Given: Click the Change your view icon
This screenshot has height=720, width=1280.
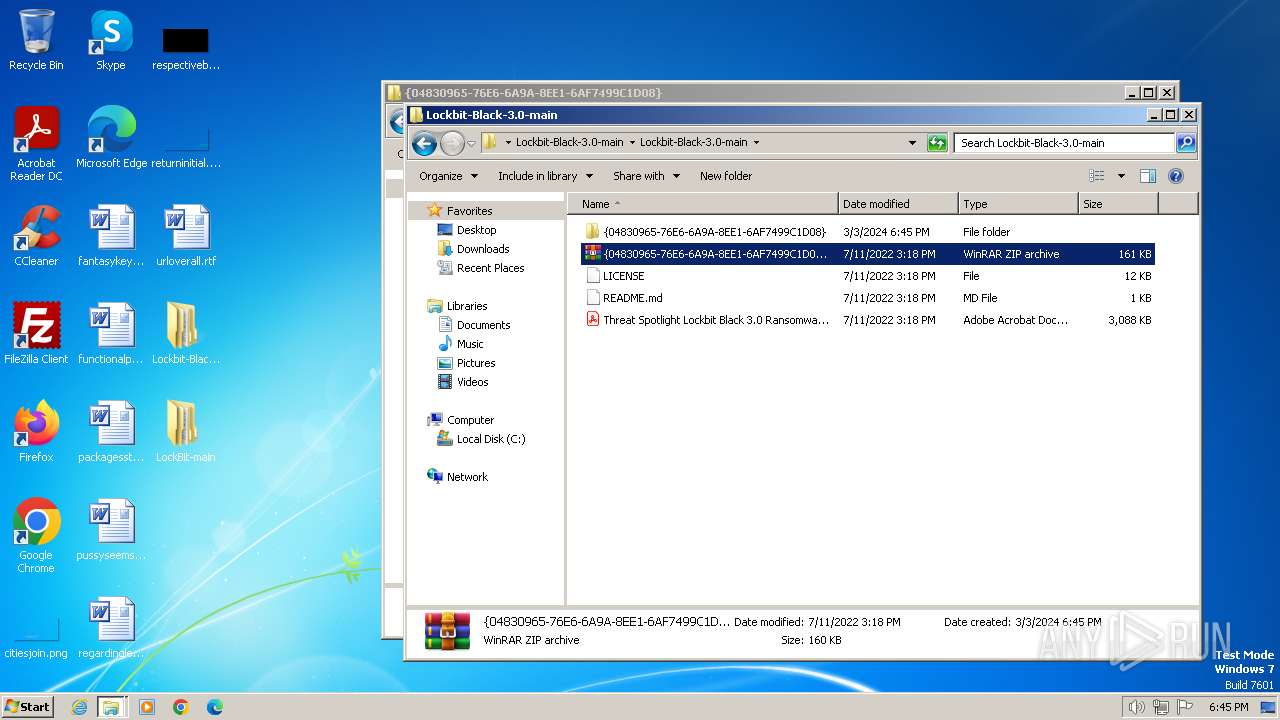Looking at the screenshot, I should tap(1097, 176).
